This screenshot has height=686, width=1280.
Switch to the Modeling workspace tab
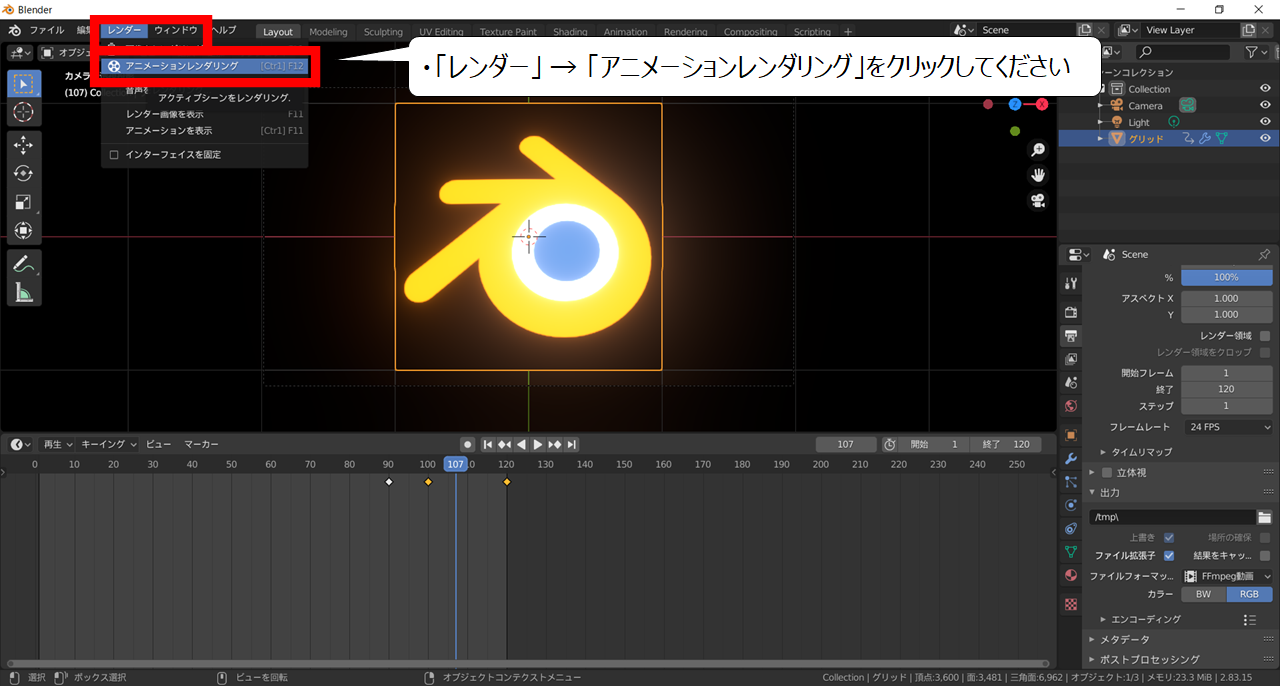click(x=328, y=32)
